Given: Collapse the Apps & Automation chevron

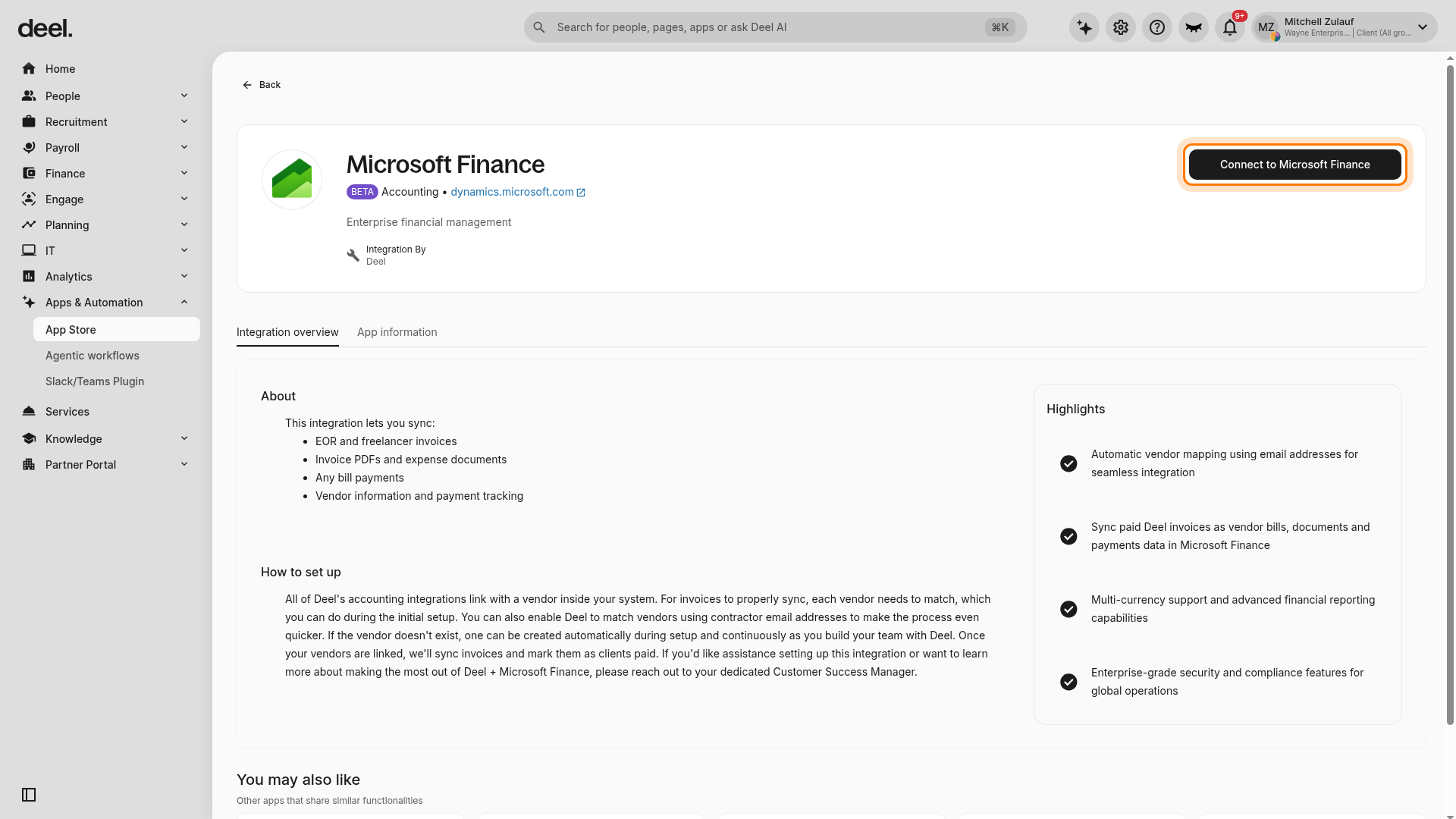Looking at the screenshot, I should tap(184, 302).
